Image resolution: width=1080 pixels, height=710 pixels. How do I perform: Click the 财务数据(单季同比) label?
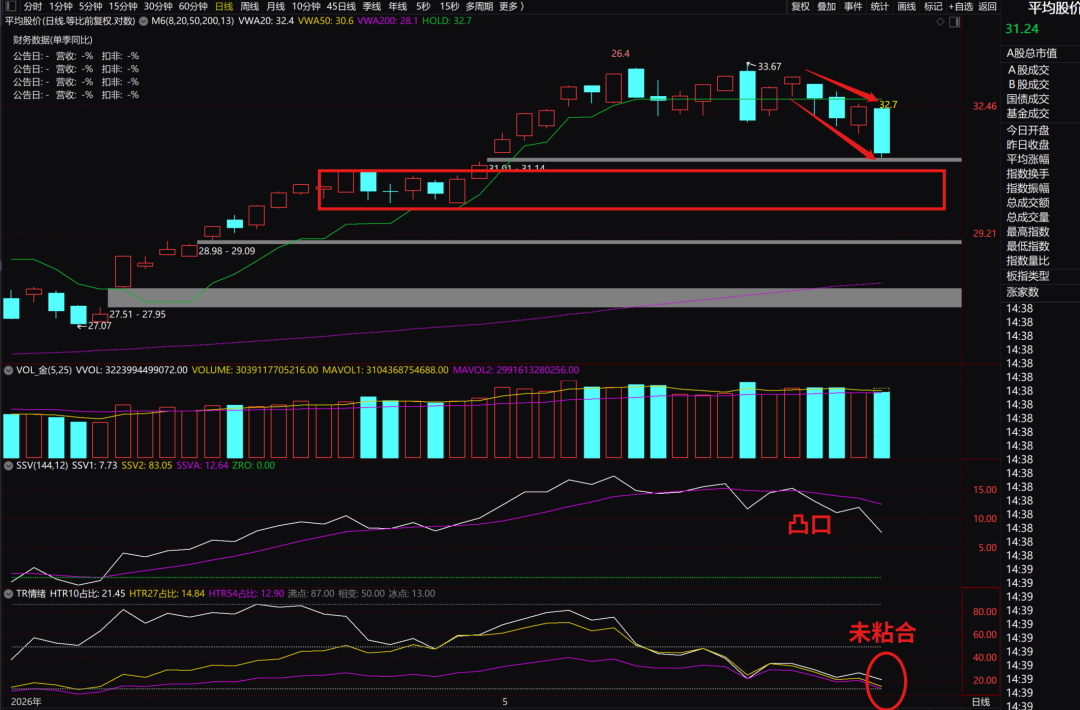[x=52, y=40]
